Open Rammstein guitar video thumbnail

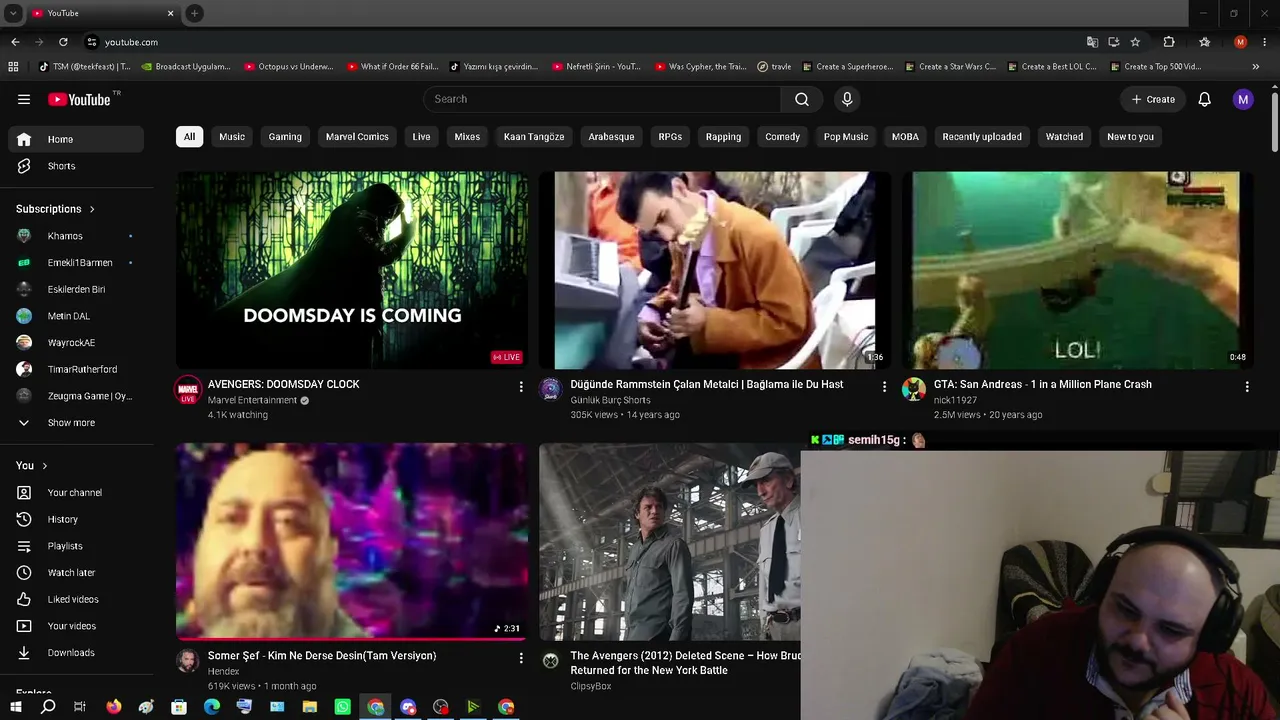point(715,270)
